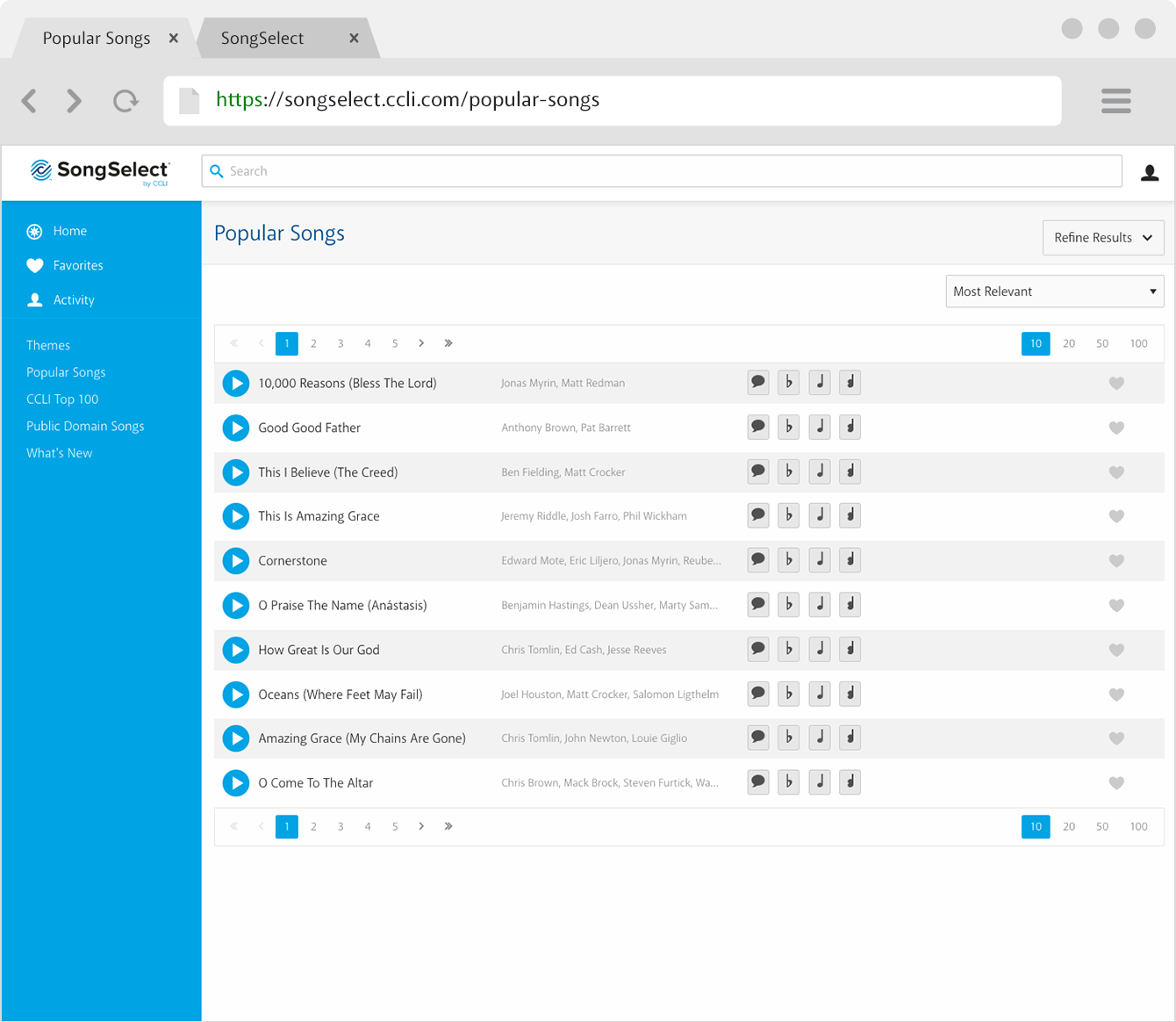Toggle favorite heart for O Praise The Name
Viewport: 1176px width, 1022px height.
pyautogui.click(x=1116, y=606)
